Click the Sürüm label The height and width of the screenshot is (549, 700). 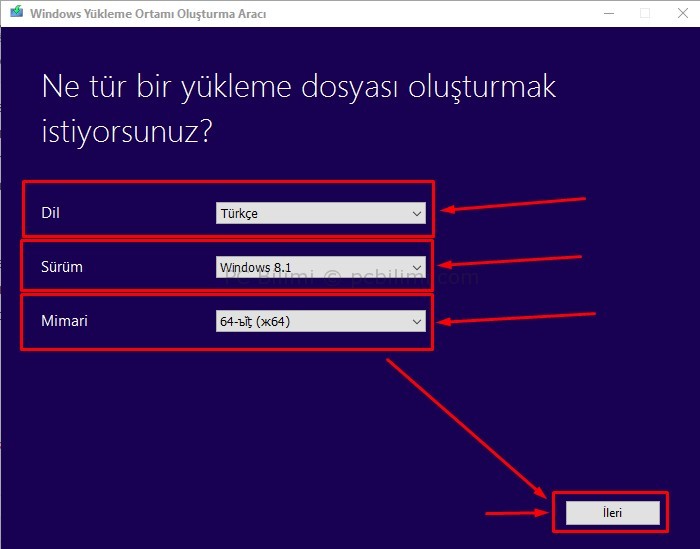tap(62, 267)
